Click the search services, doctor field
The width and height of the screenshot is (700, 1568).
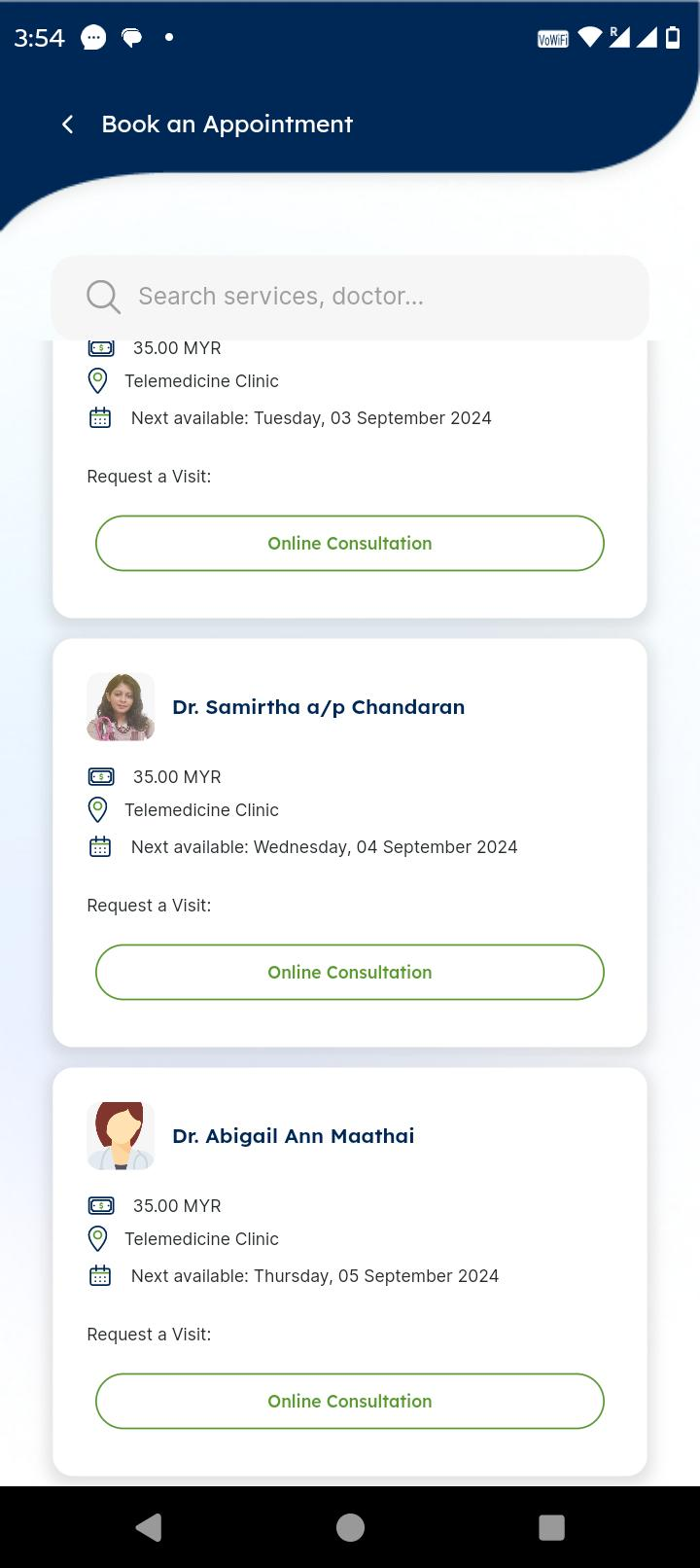coord(369,297)
